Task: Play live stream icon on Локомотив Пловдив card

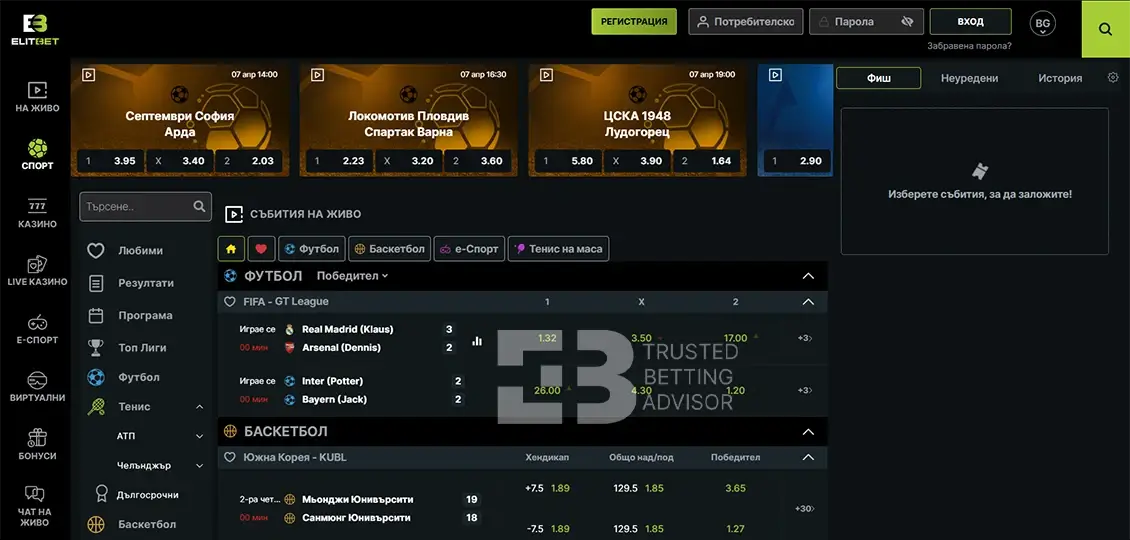Action: (x=317, y=74)
